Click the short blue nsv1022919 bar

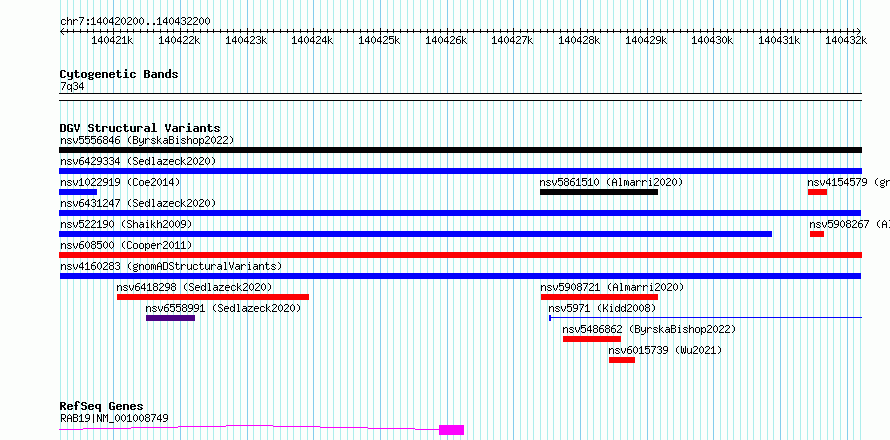point(78,192)
